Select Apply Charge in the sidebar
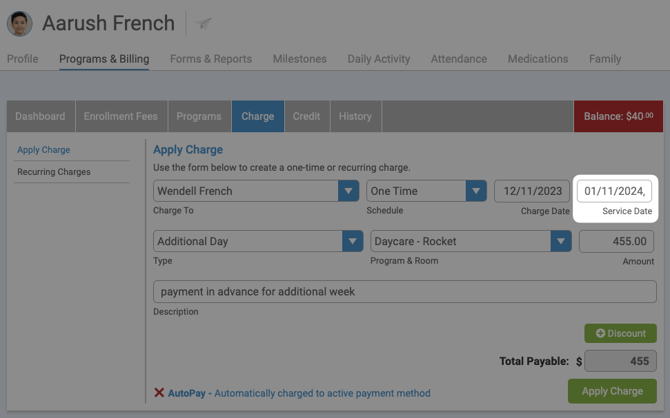Viewport: 670px width, 418px height. (x=44, y=150)
